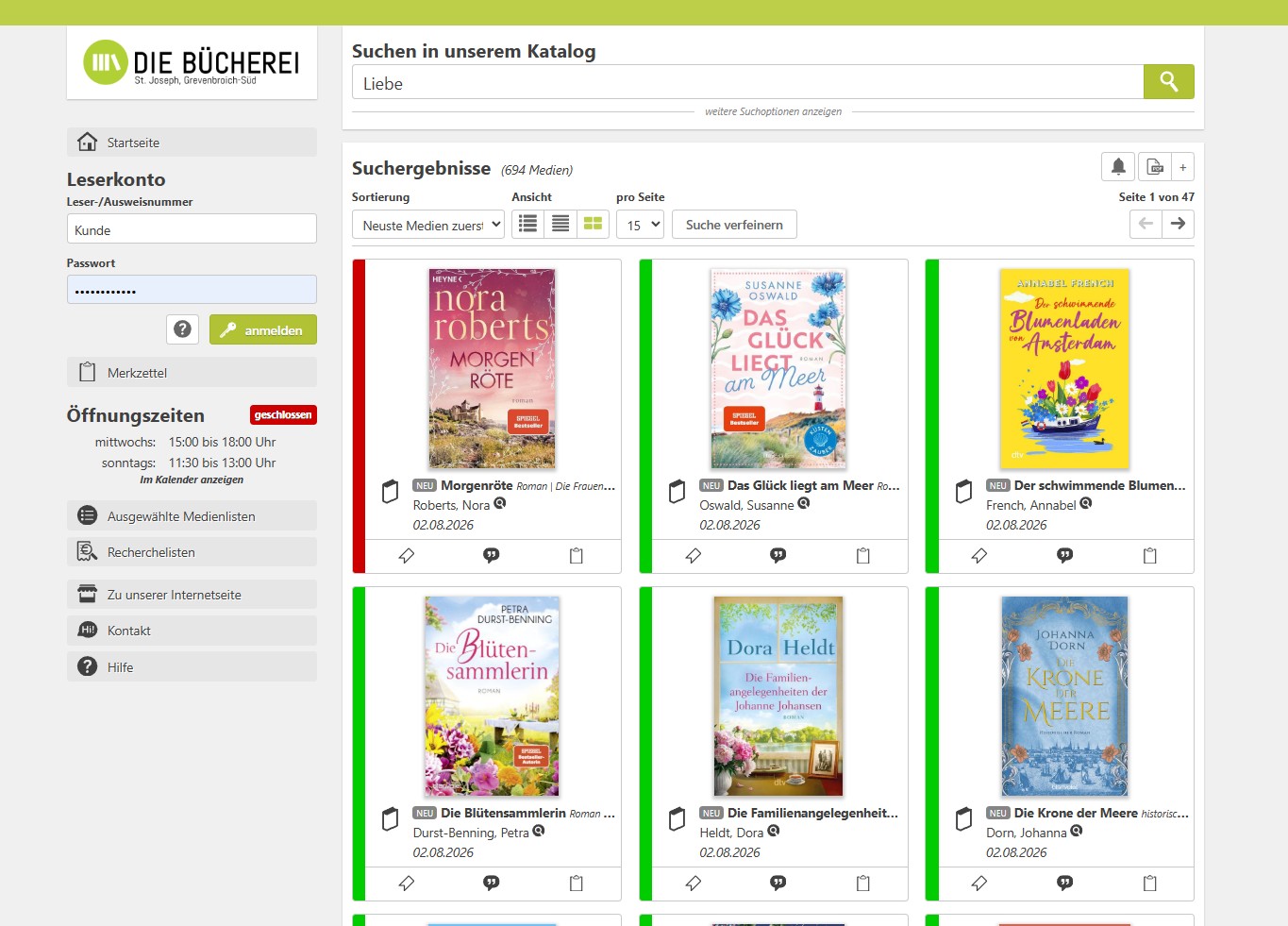Image resolution: width=1288 pixels, height=926 pixels.
Task: Add Morgenröte to Merkzettel clipboard icon
Action: tap(577, 556)
